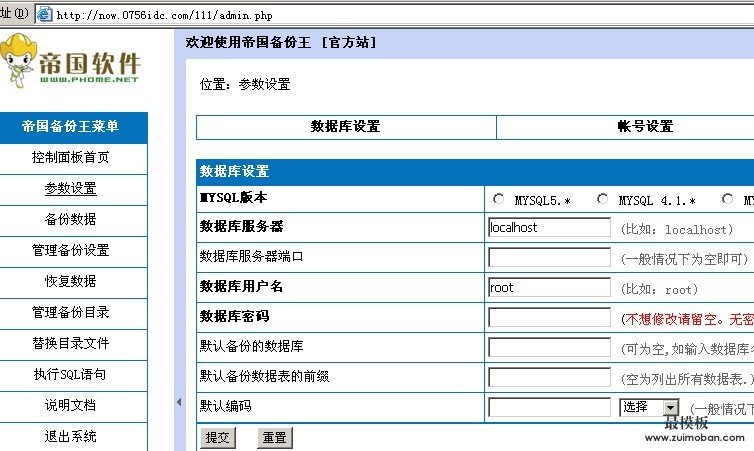Click the 默认备份数据表的前缀 input field
This screenshot has width=754, height=451.
point(549,377)
